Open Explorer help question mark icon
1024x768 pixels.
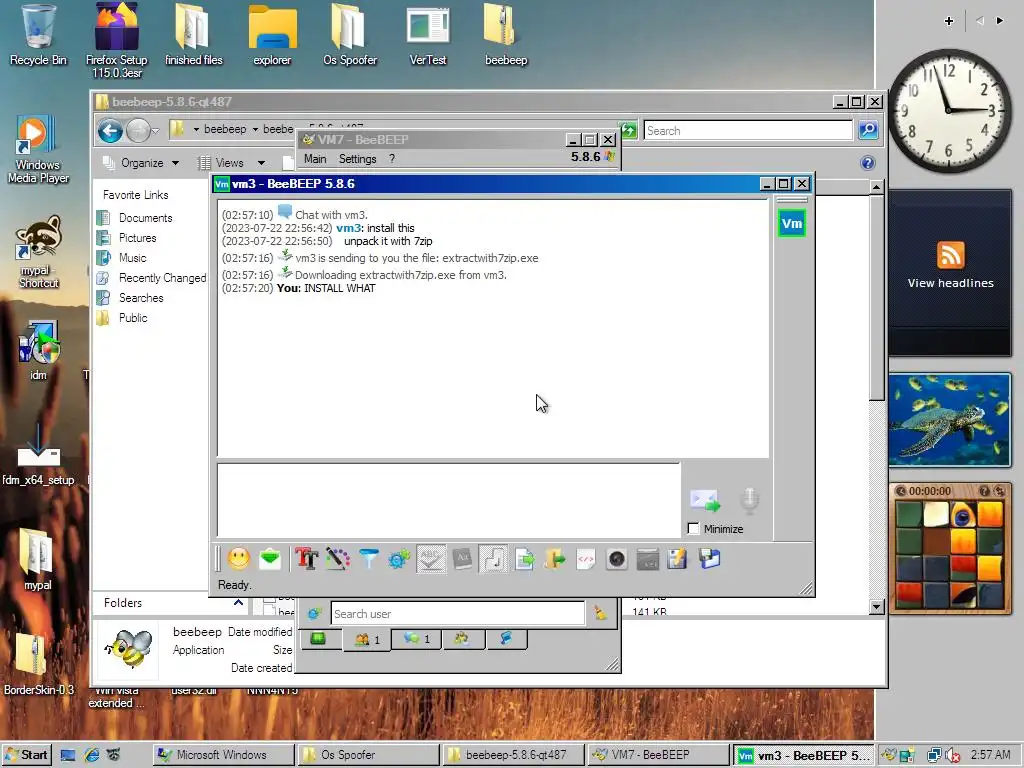click(x=867, y=163)
